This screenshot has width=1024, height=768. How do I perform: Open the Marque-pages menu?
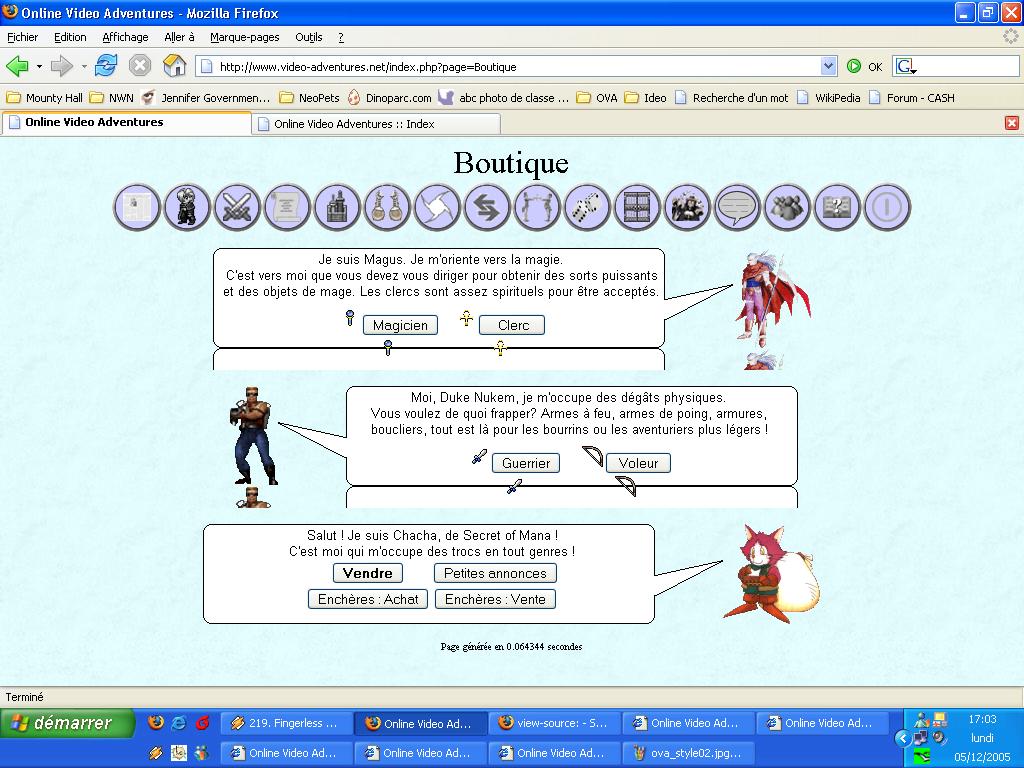pyautogui.click(x=245, y=37)
